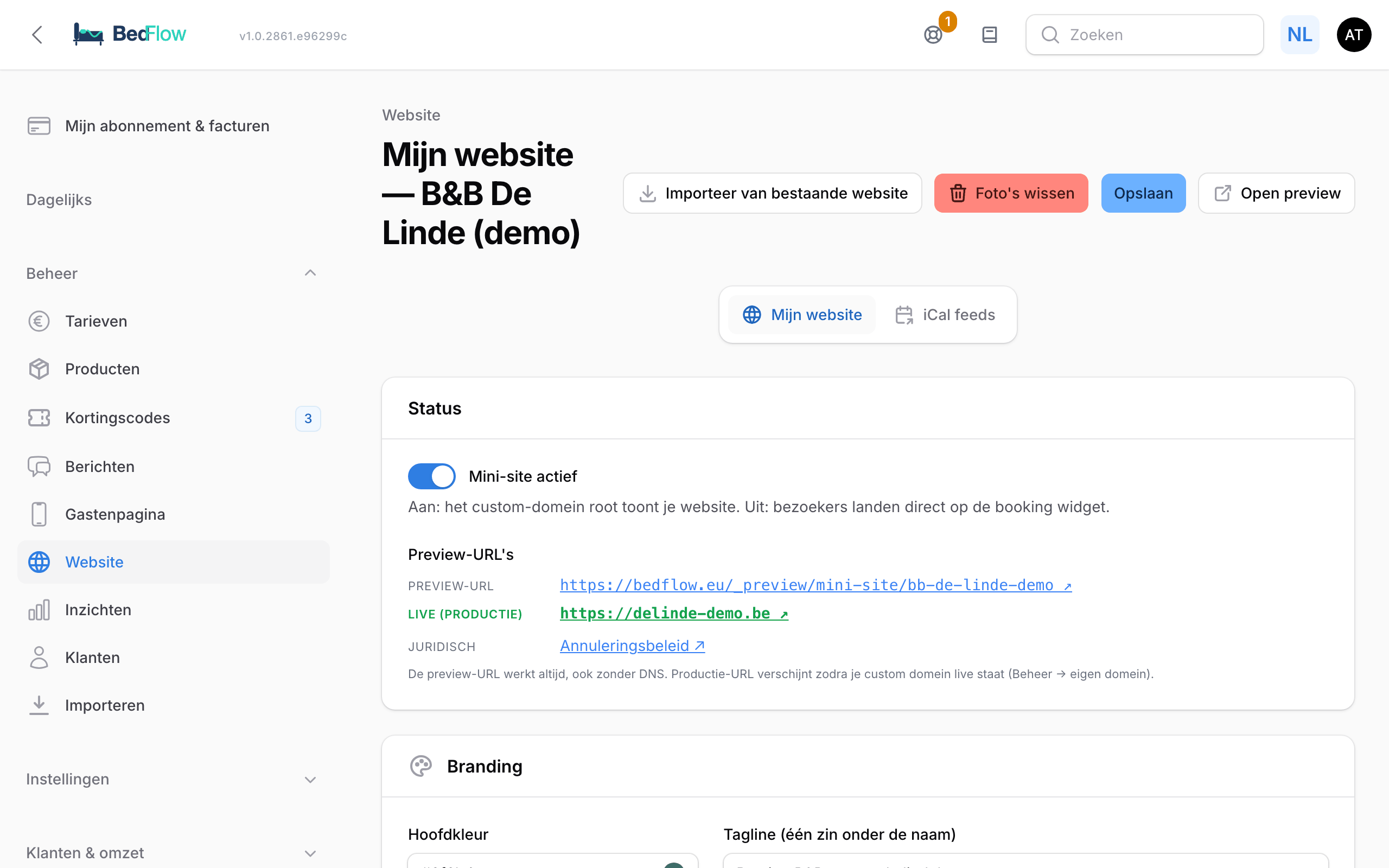Click the notification badge showing 1
The height and width of the screenshot is (868, 1389).
click(x=948, y=22)
